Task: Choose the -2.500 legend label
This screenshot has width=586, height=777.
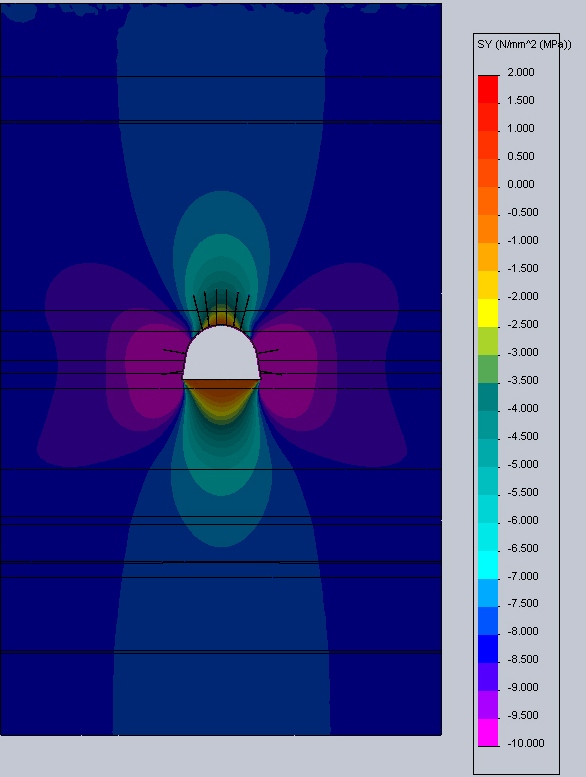Action: click(523, 325)
